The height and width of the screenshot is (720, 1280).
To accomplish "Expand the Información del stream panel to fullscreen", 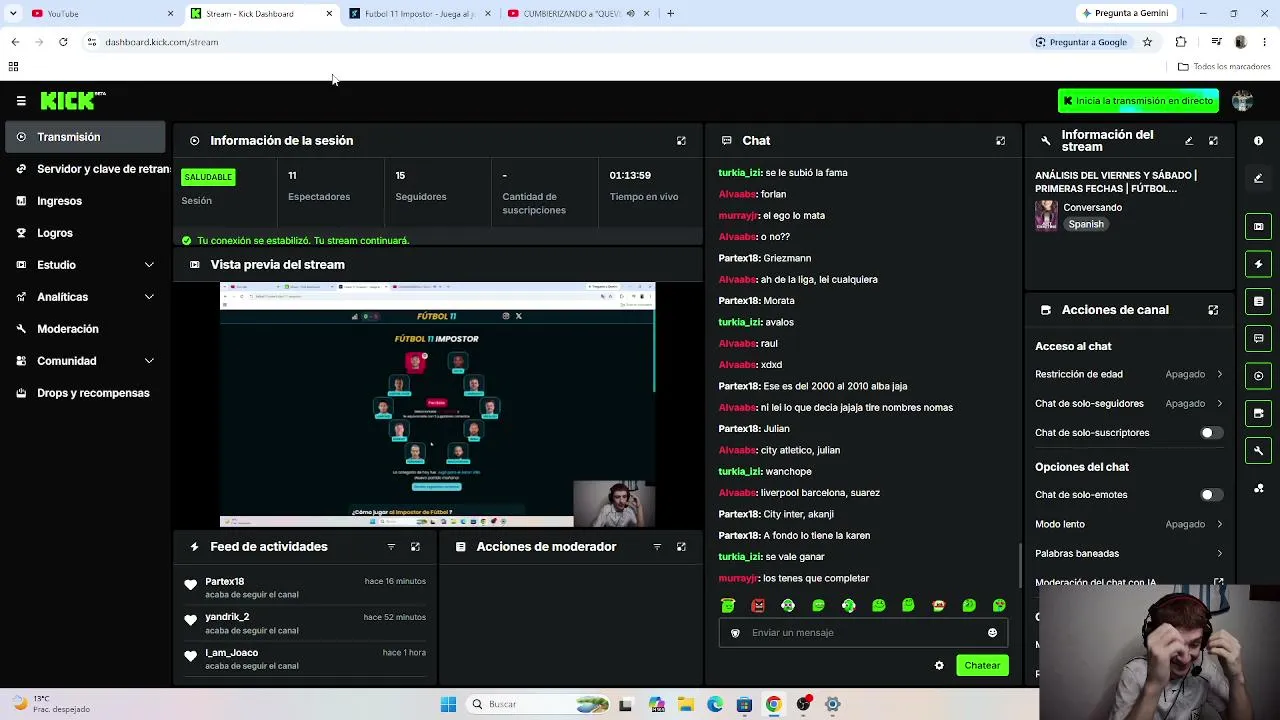I will tap(1213, 141).
